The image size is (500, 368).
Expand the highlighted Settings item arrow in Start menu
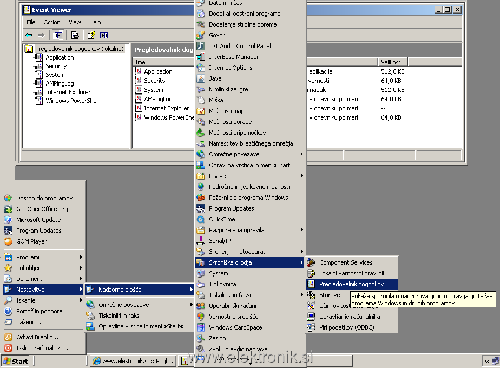(x=81, y=289)
